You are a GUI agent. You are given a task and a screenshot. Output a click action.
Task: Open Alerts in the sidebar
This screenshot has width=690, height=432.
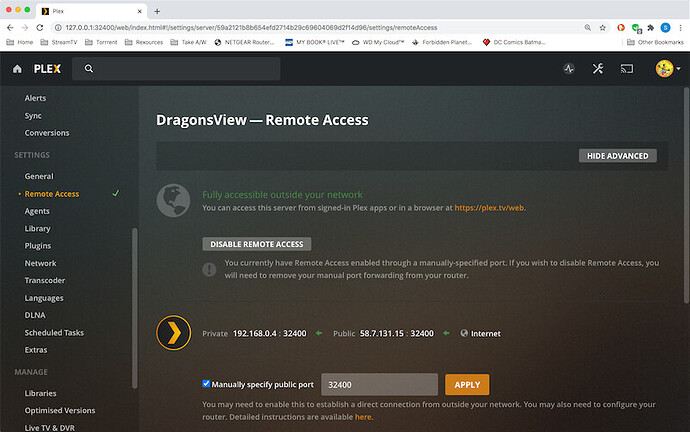tap(35, 98)
